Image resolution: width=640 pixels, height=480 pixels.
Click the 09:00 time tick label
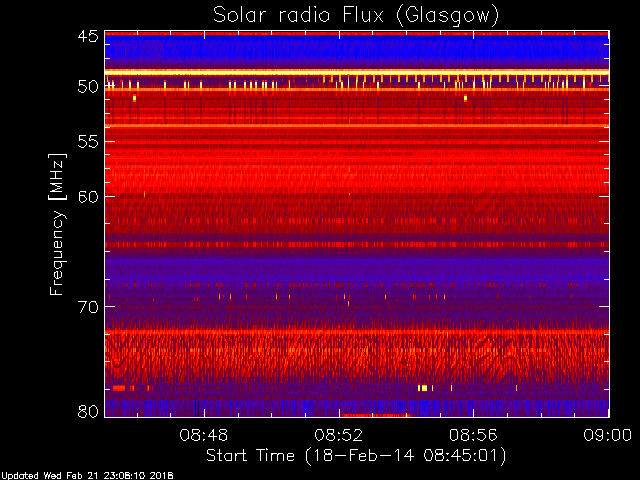pos(608,435)
